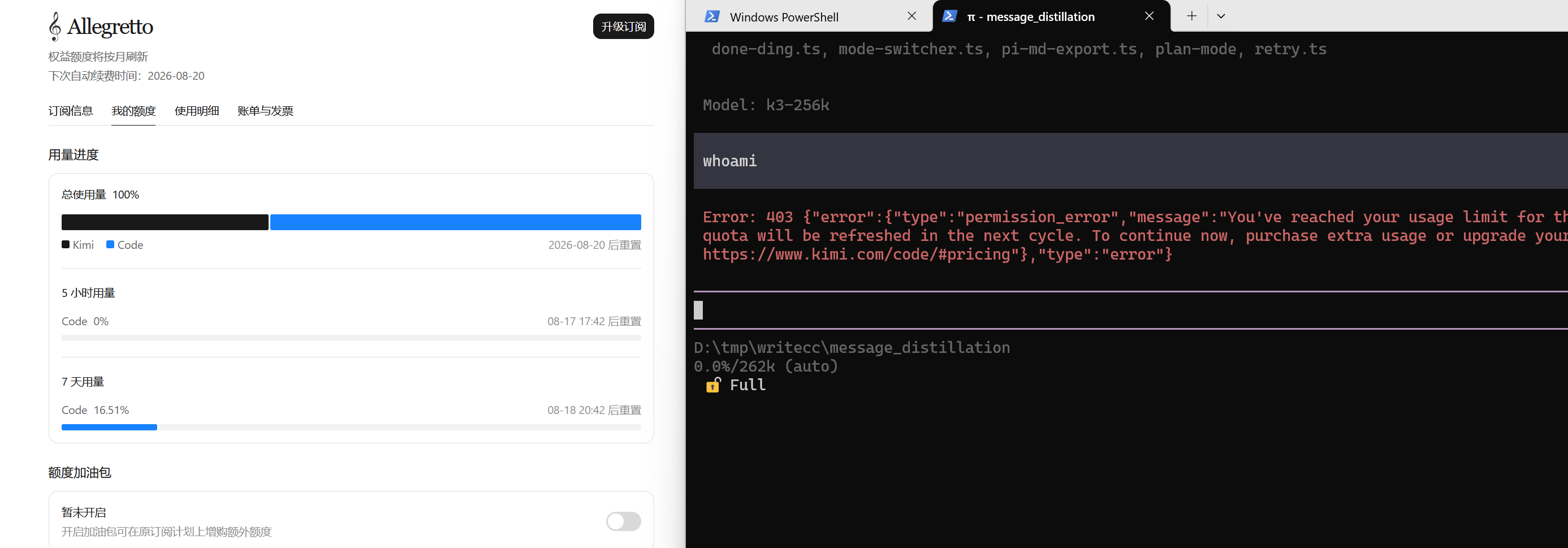Click the Allegretto treble clef logo icon
Viewport: 1568px width, 548px height.
coord(55,26)
